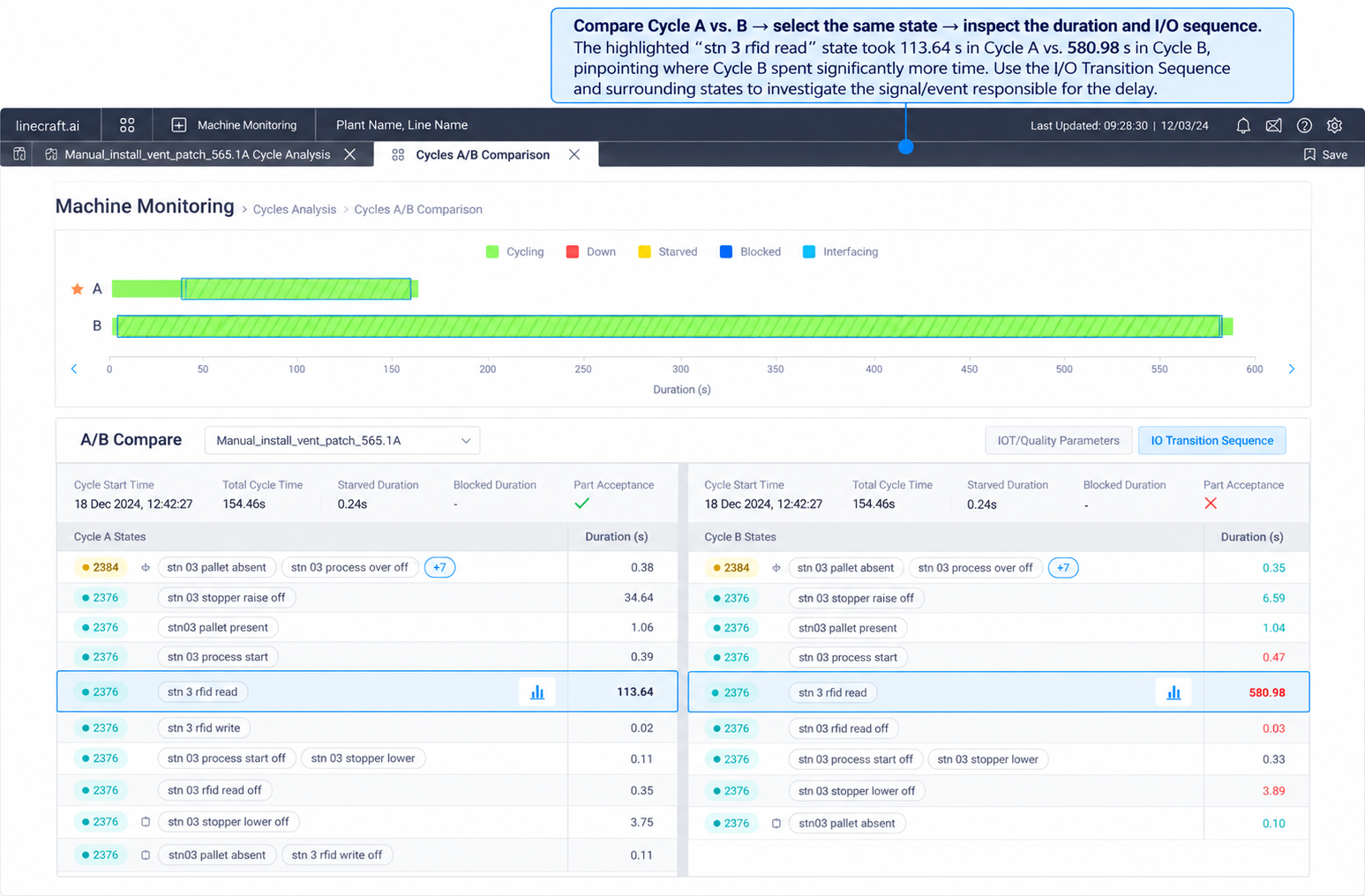This screenshot has width=1365, height=896.
Task: Click the Cycling green legend swatch
Action: [492, 252]
